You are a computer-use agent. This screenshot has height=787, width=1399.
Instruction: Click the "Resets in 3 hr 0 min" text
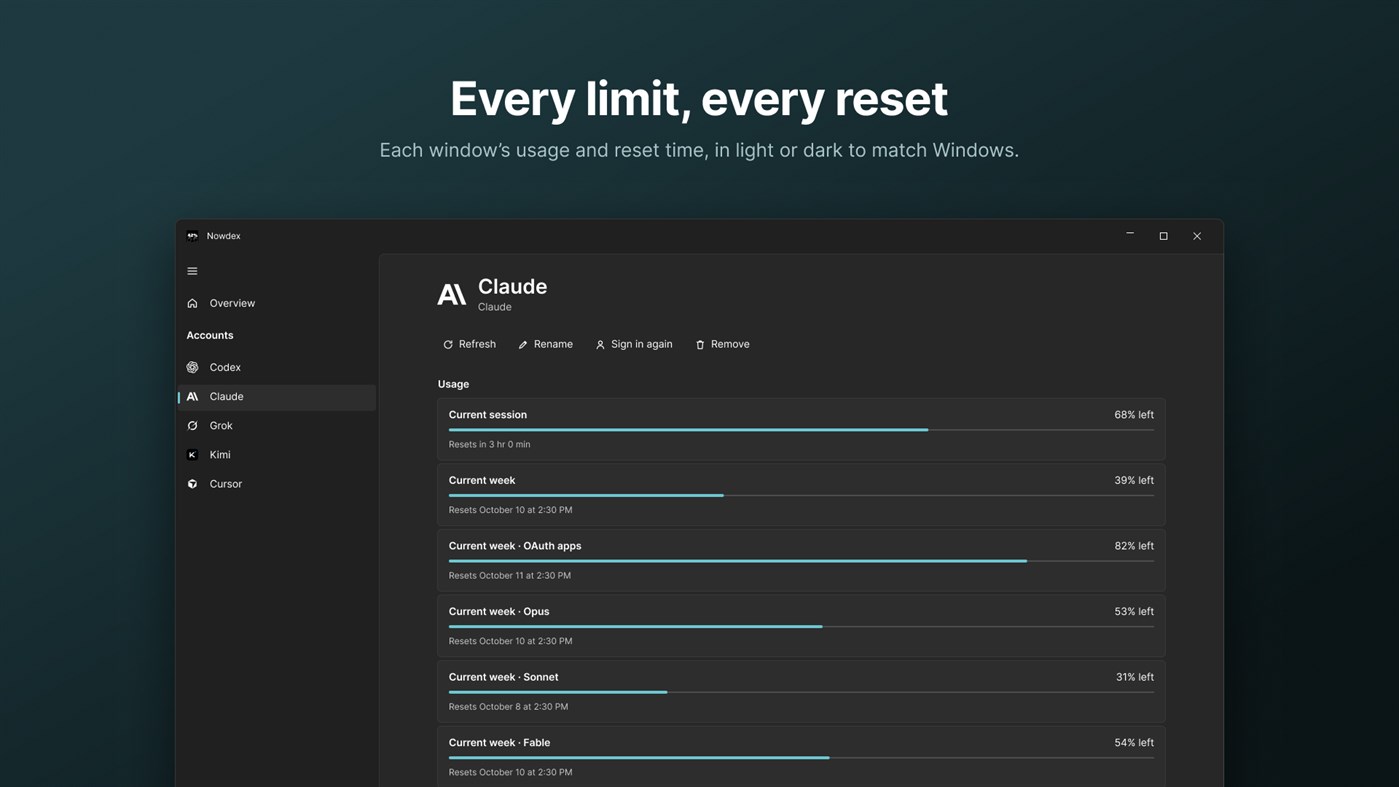tap(490, 444)
